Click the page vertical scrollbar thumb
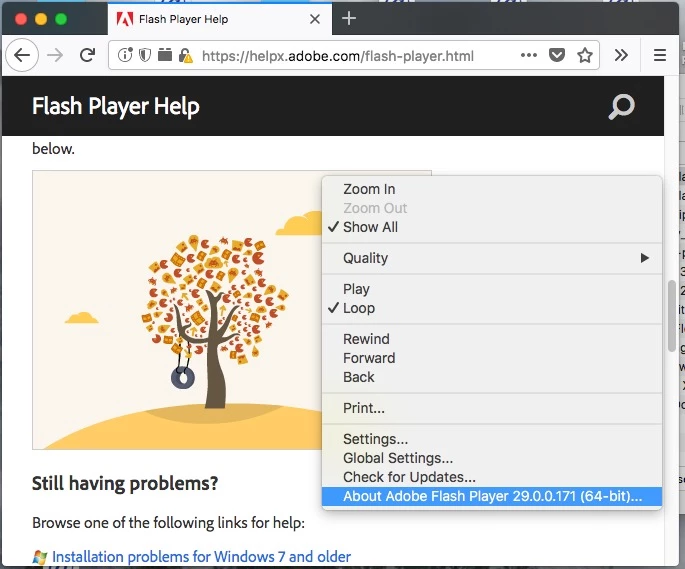Viewport: 685px width, 569px height. (x=672, y=316)
